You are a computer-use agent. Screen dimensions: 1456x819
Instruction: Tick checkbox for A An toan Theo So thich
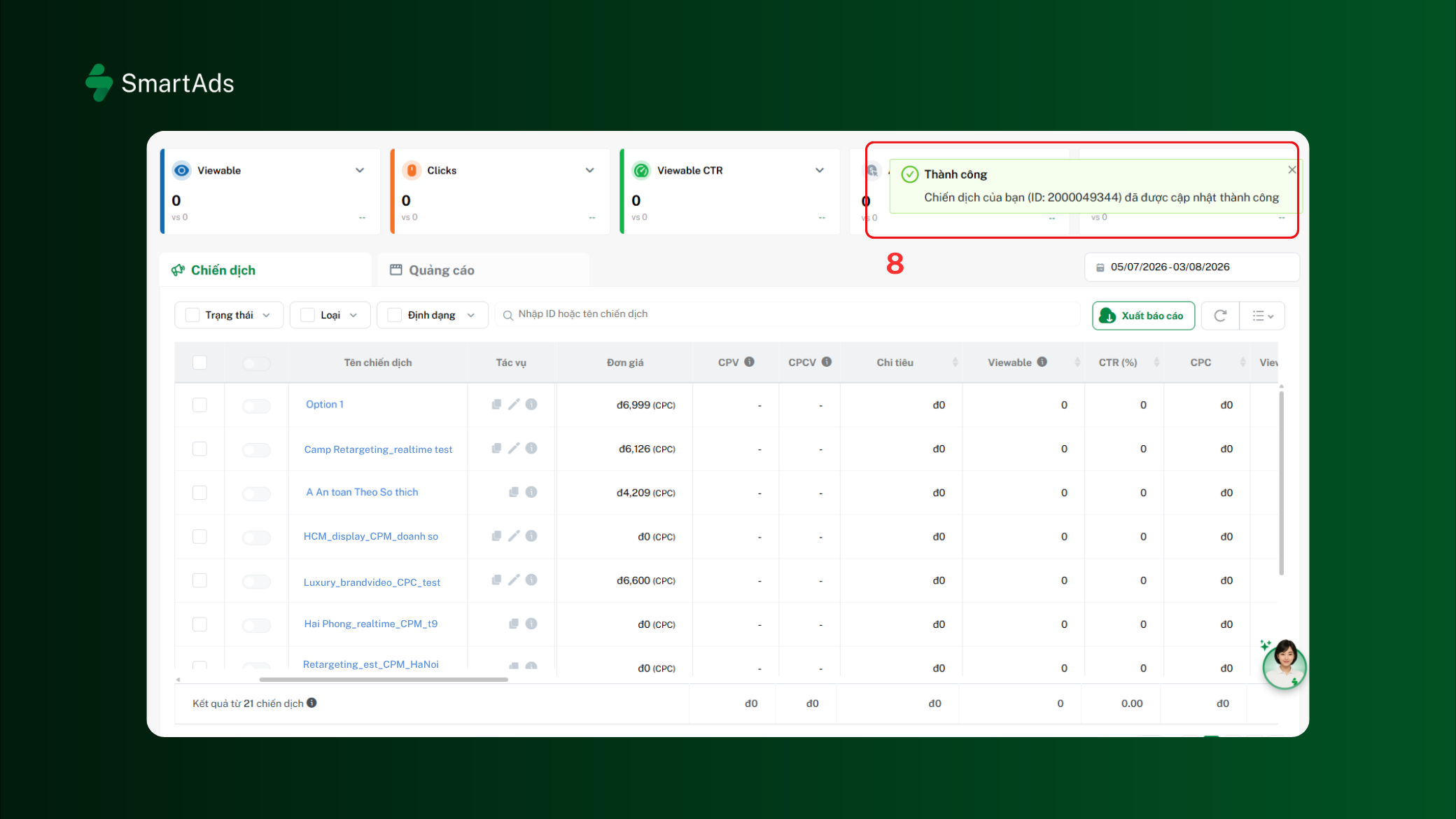[199, 493]
